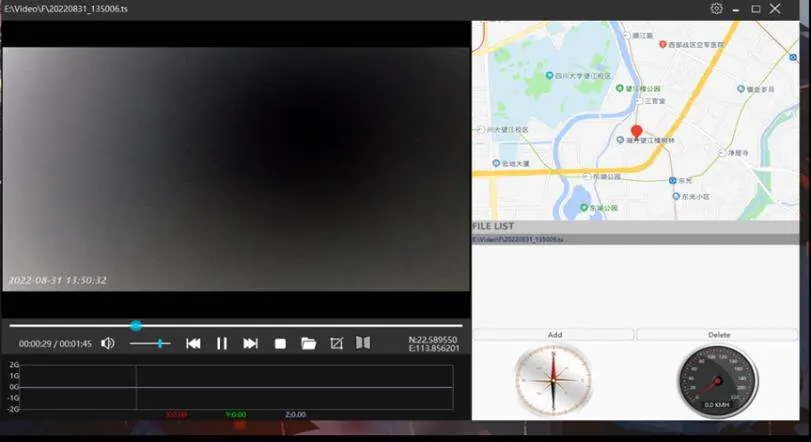Click 净居寺 station label on map
The image size is (811, 442).
pyautogui.click(x=738, y=153)
